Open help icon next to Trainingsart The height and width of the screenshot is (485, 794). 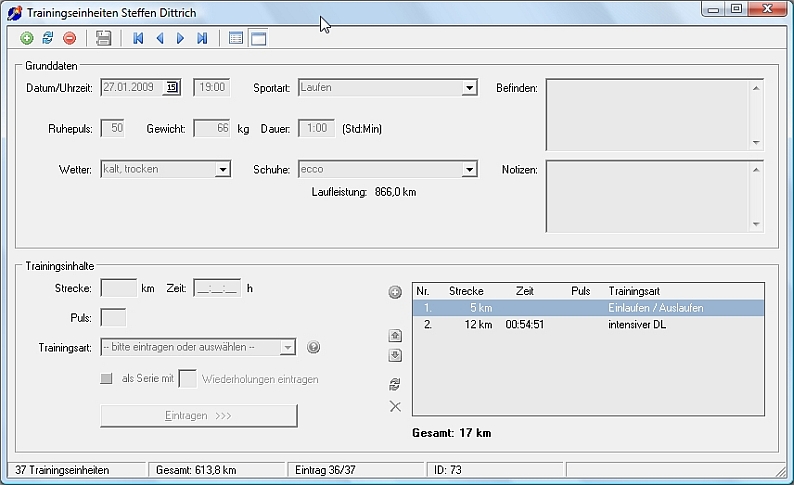(314, 347)
